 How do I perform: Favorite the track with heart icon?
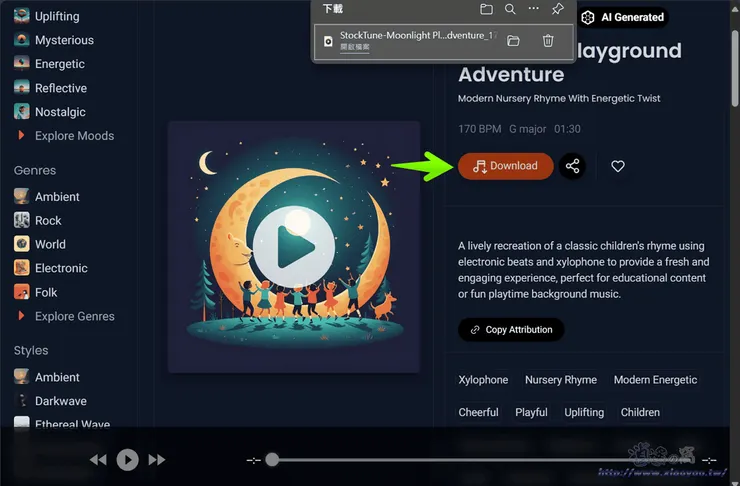(618, 166)
